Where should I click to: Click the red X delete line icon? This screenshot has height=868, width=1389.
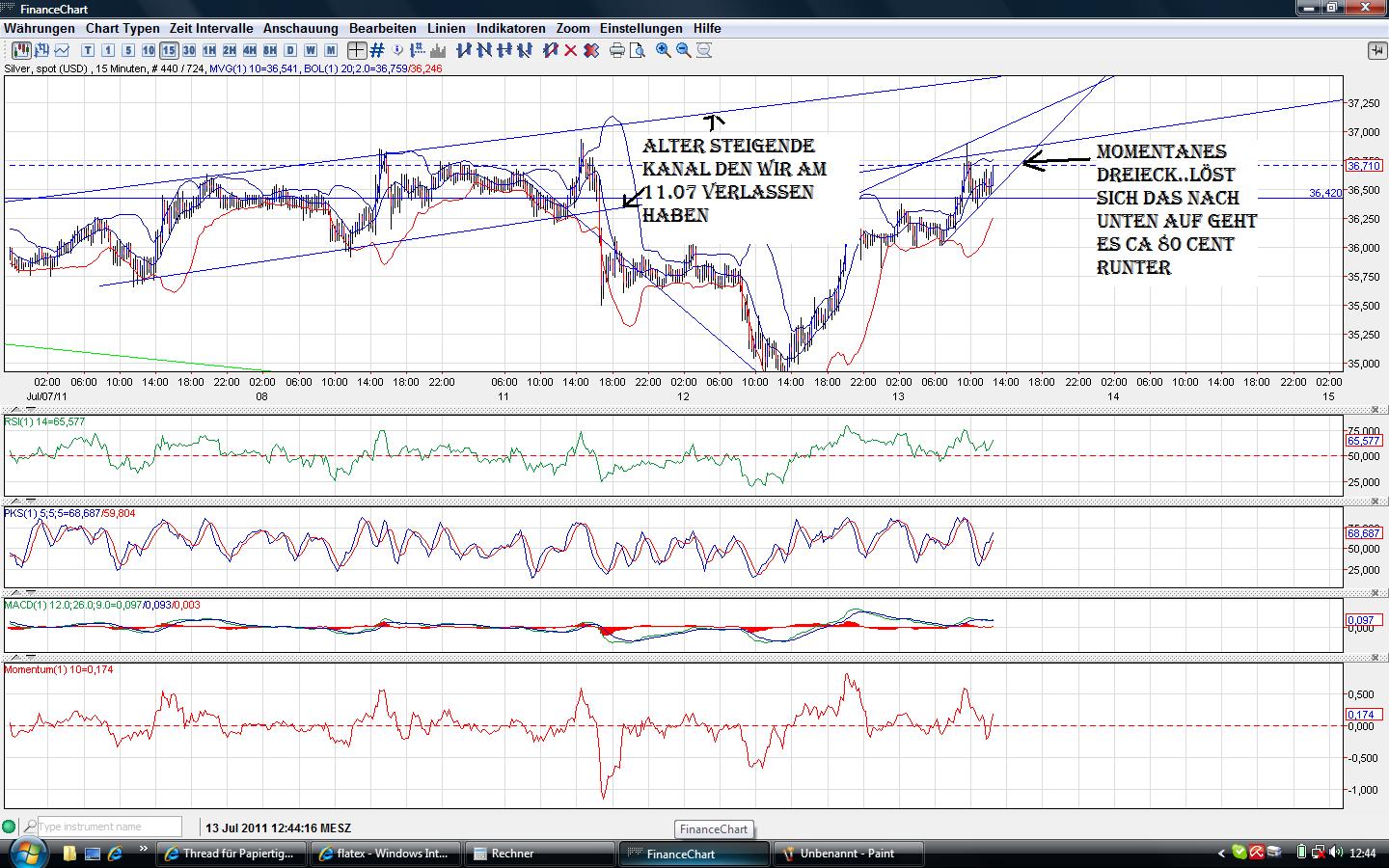pyautogui.click(x=571, y=50)
